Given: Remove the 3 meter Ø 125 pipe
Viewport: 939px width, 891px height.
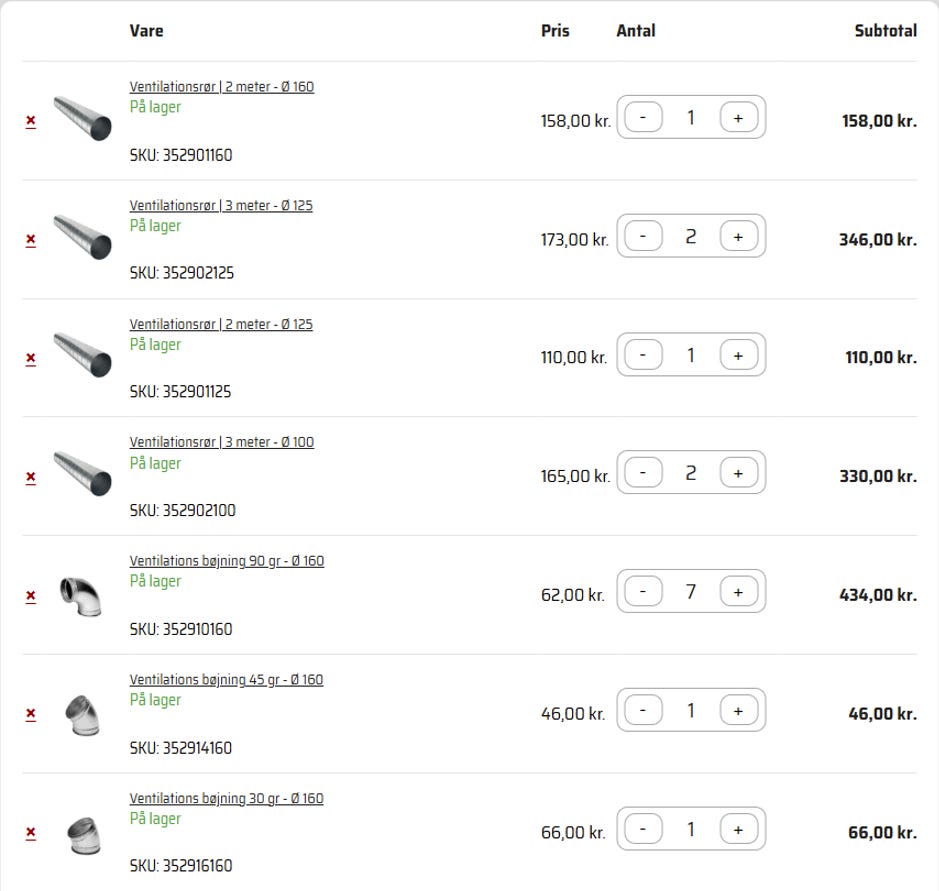Looking at the screenshot, I should click(30, 240).
